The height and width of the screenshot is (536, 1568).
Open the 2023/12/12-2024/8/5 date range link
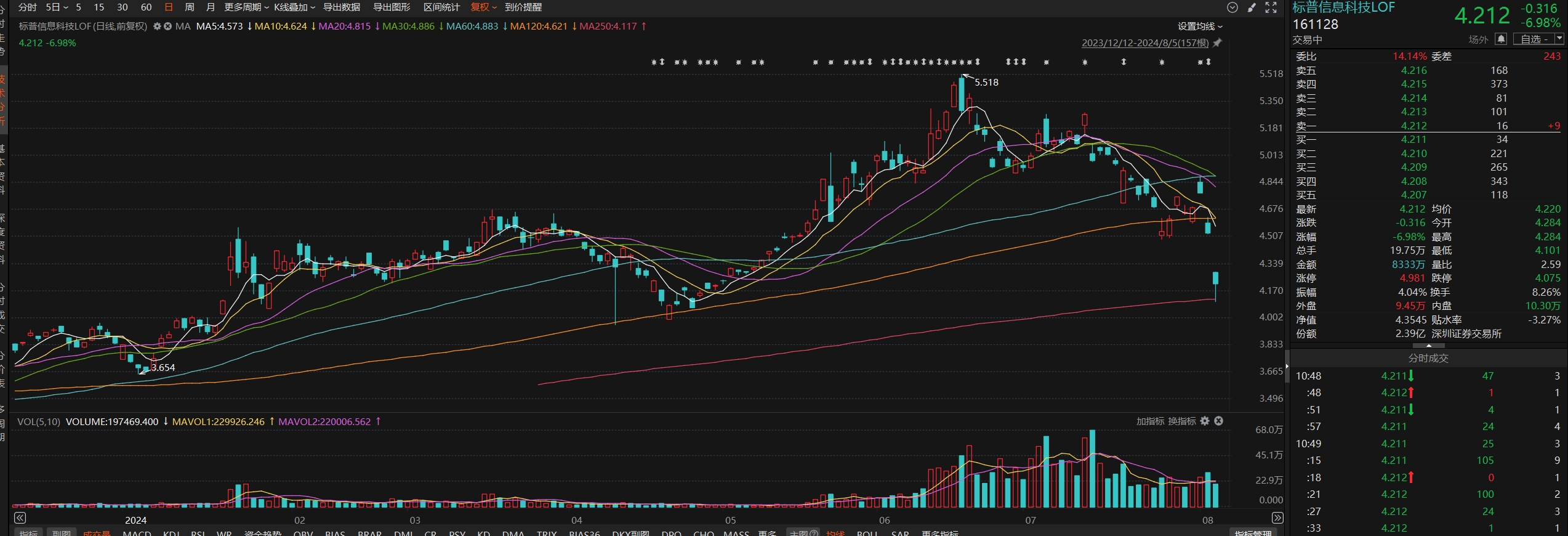(1145, 43)
